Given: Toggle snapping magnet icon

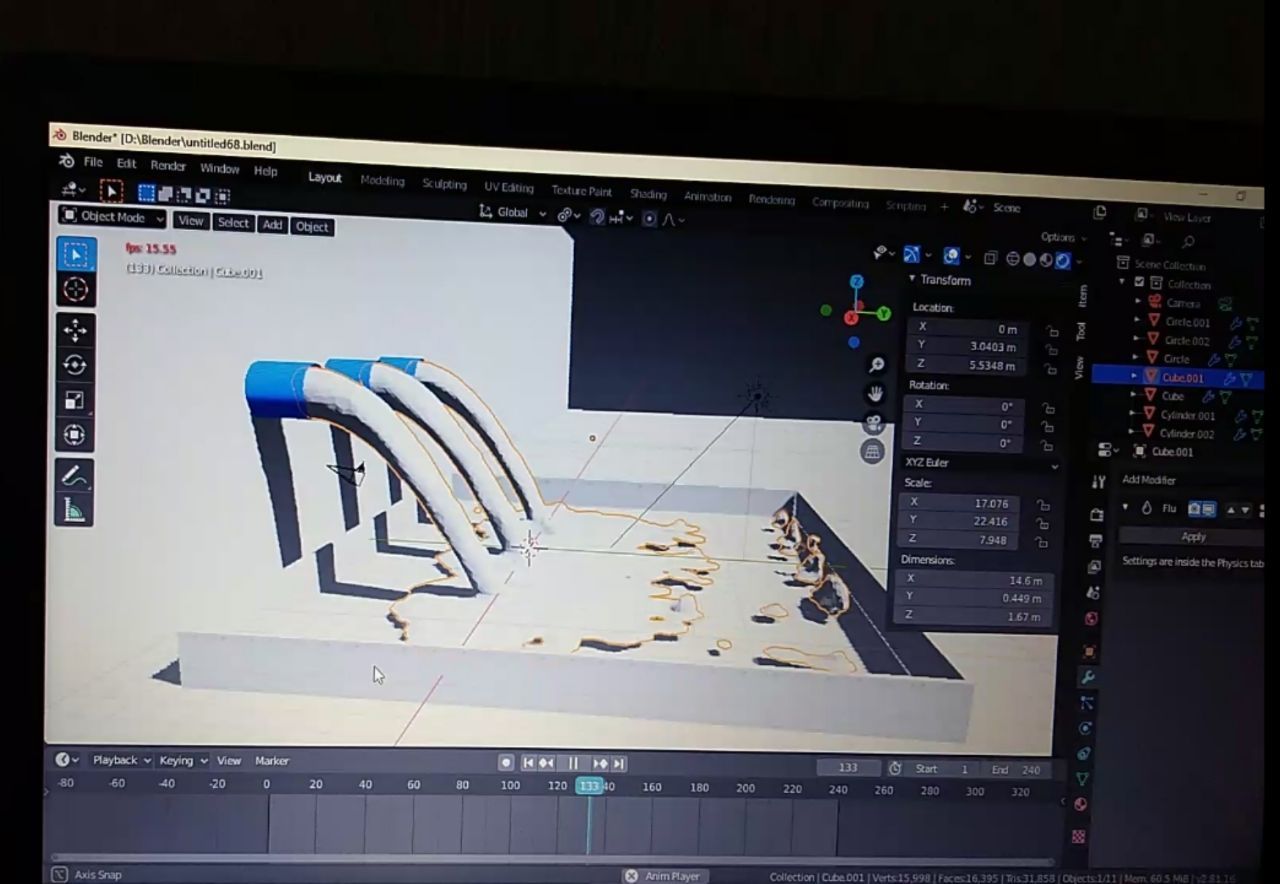Looking at the screenshot, I should 597,216.
